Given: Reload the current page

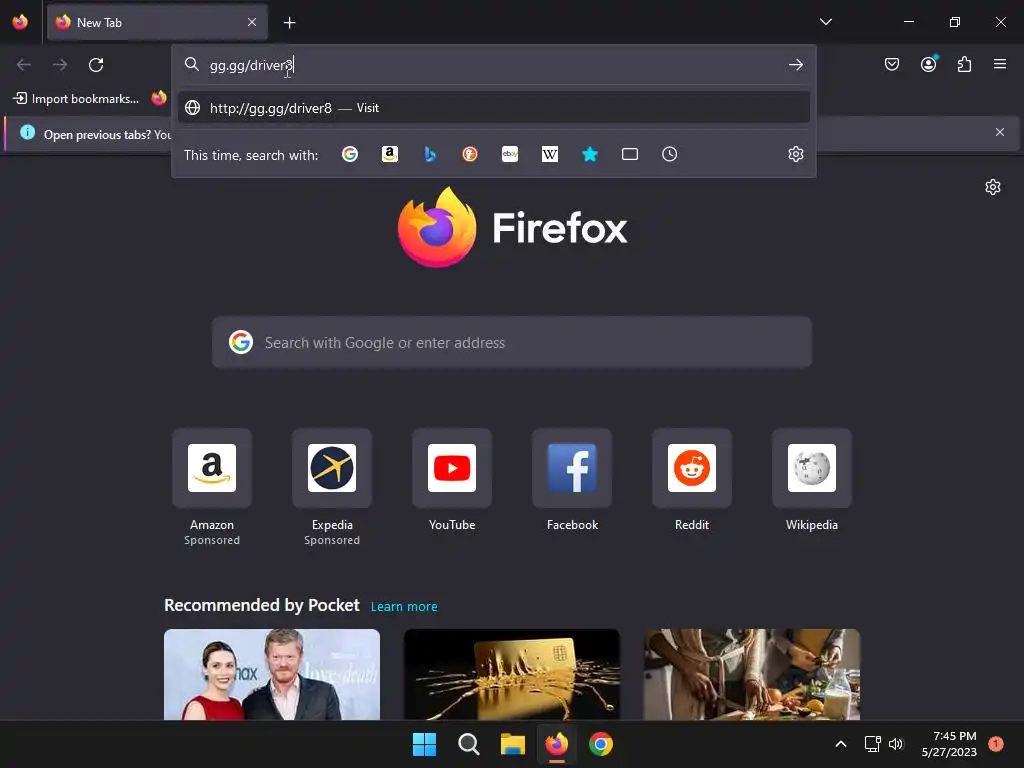Looking at the screenshot, I should click(96, 65).
